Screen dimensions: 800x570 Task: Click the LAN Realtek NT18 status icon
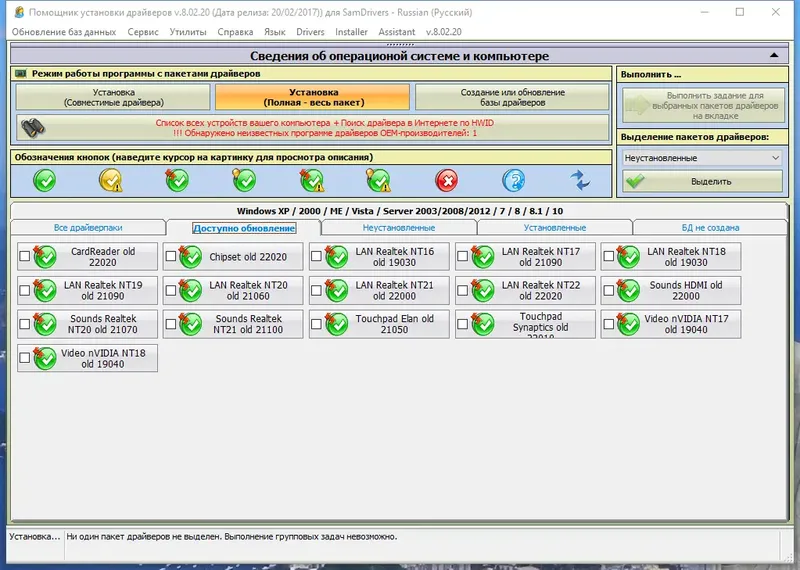point(629,257)
